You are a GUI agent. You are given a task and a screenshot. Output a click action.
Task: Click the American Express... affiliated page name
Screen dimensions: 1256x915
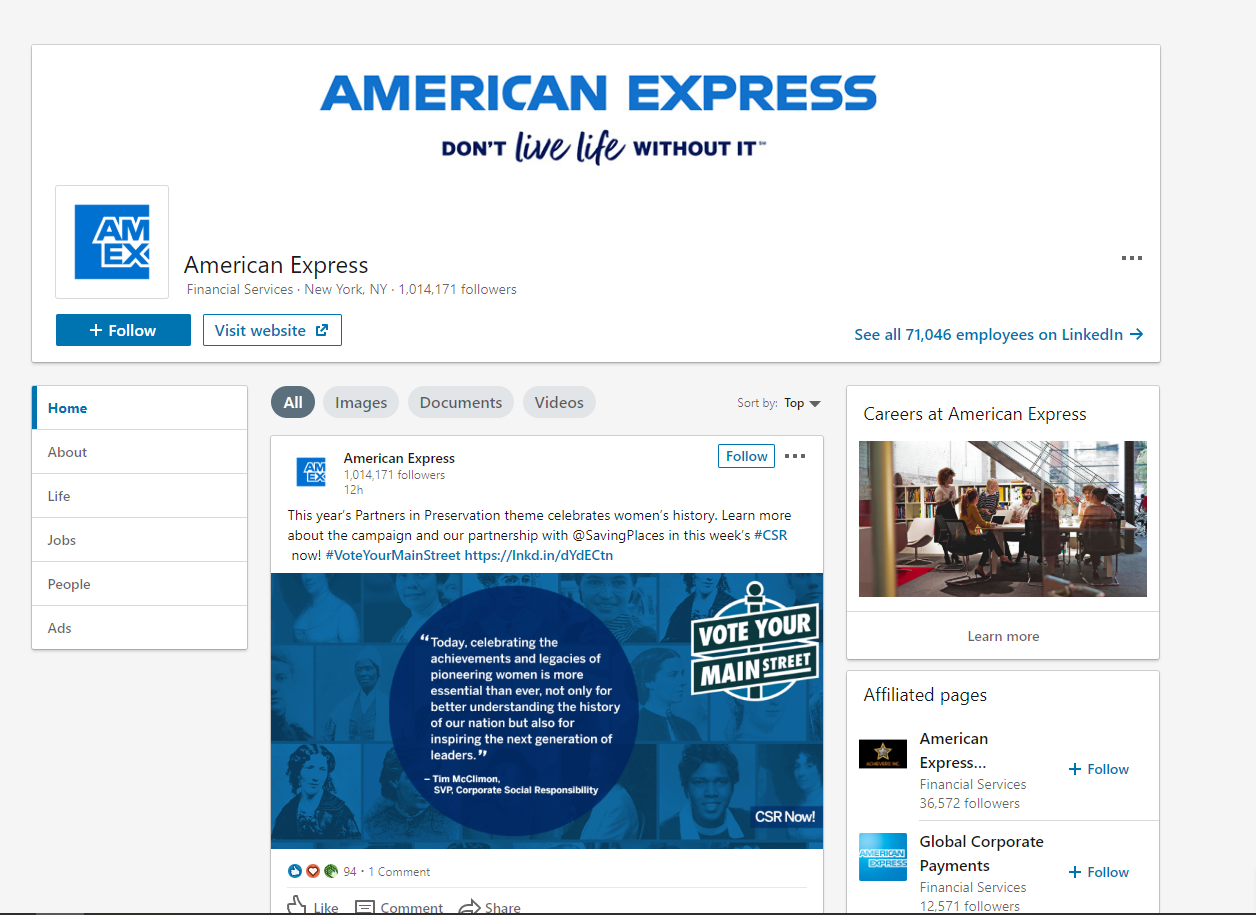954,751
